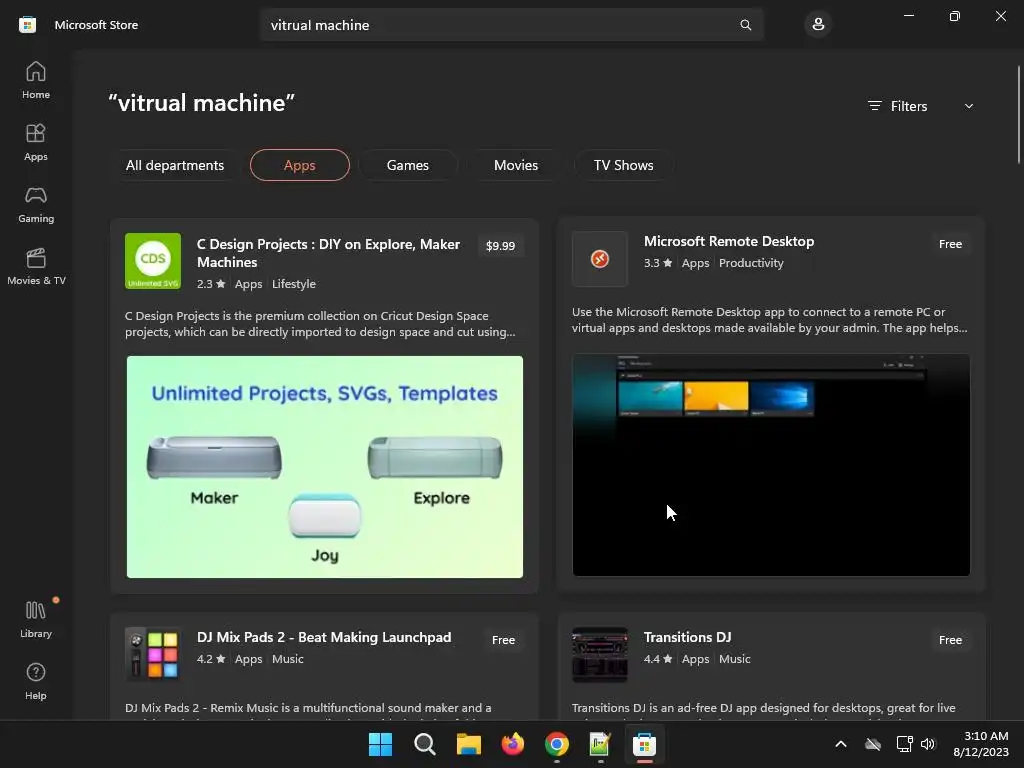
Task: Open File Explorer from the taskbar
Action: (468, 744)
